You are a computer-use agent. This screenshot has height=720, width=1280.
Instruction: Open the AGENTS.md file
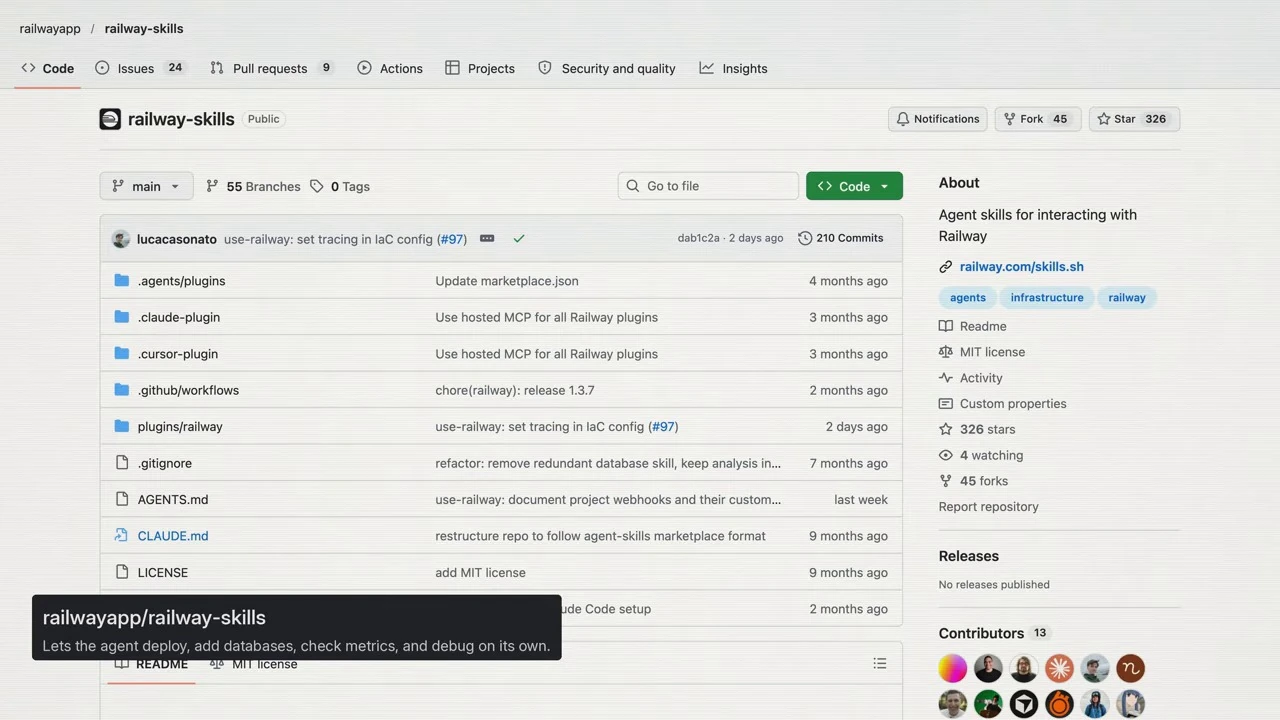click(173, 500)
